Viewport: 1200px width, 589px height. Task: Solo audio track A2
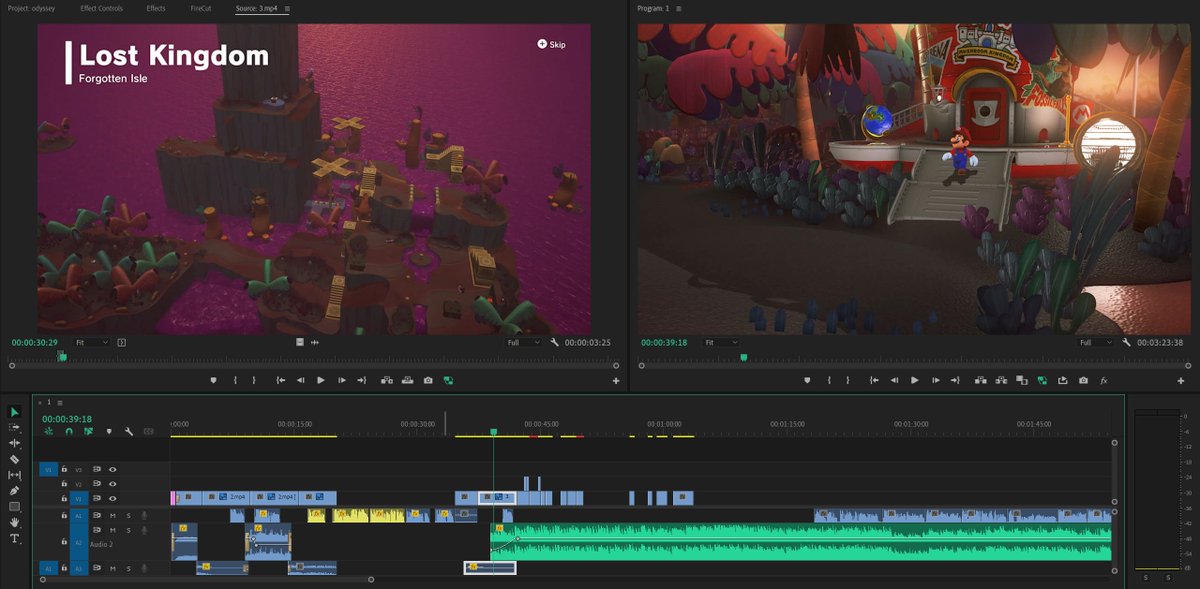tap(128, 530)
